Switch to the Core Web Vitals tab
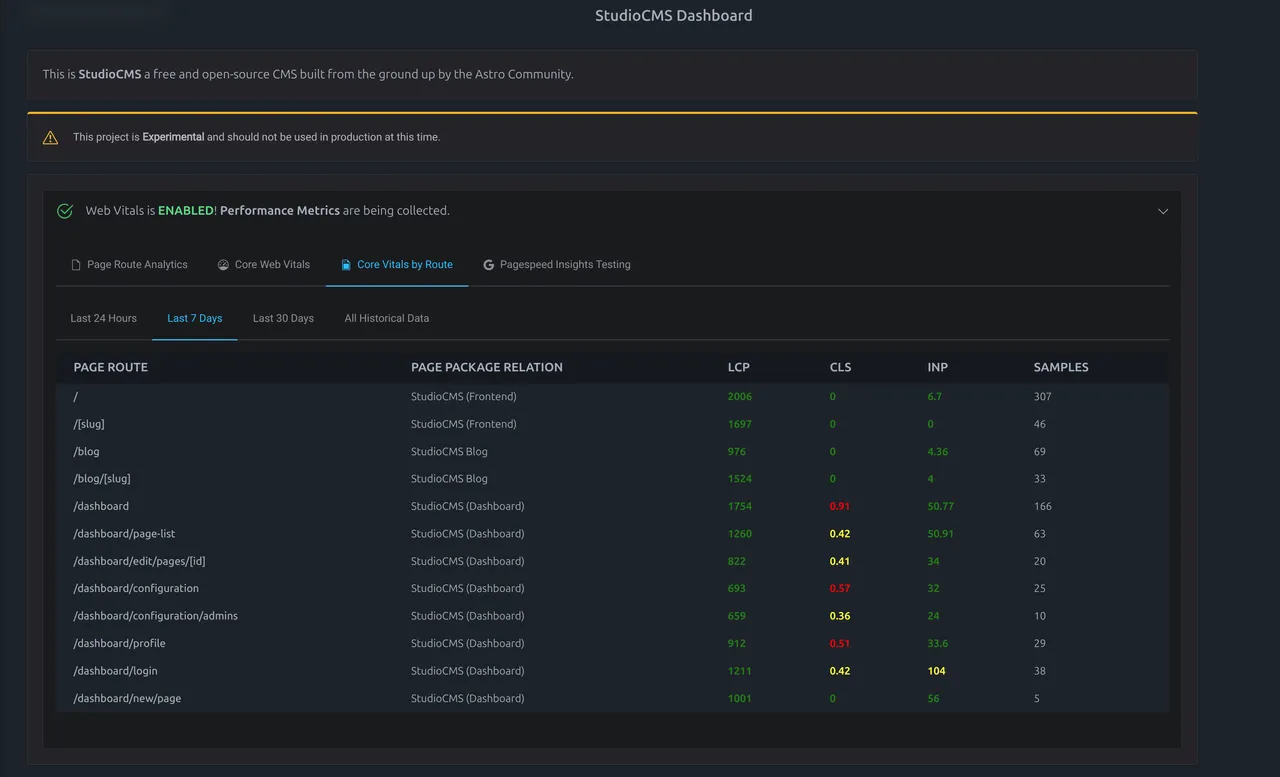 pyautogui.click(x=264, y=265)
